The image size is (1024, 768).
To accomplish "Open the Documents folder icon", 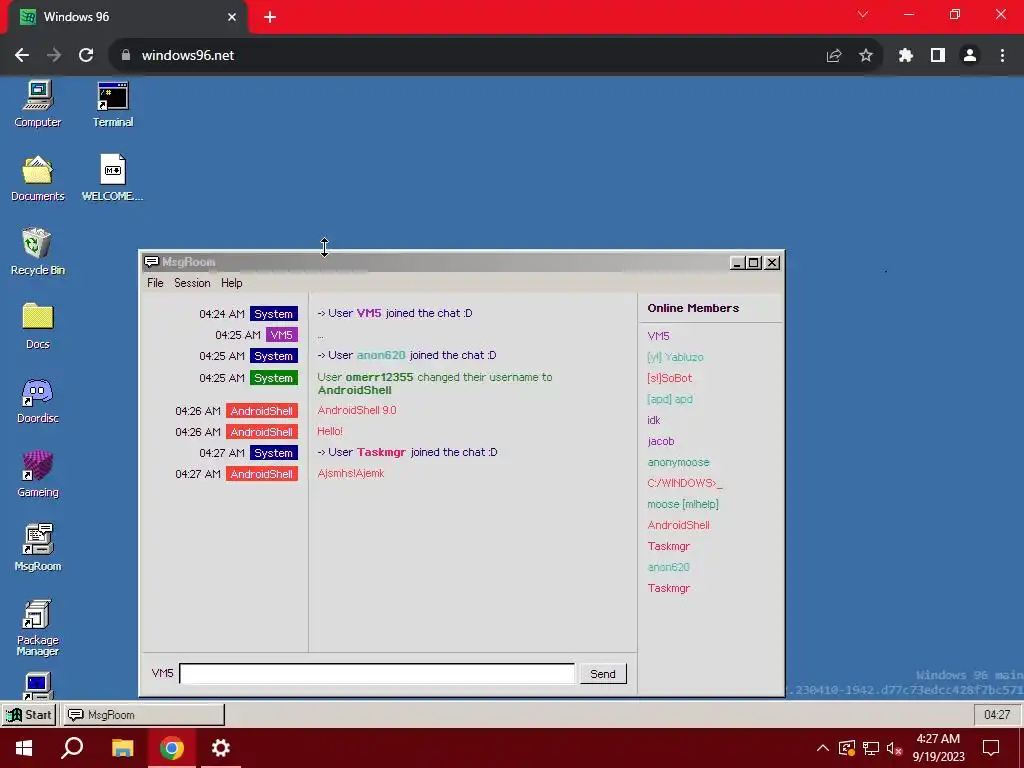I will click(37, 178).
